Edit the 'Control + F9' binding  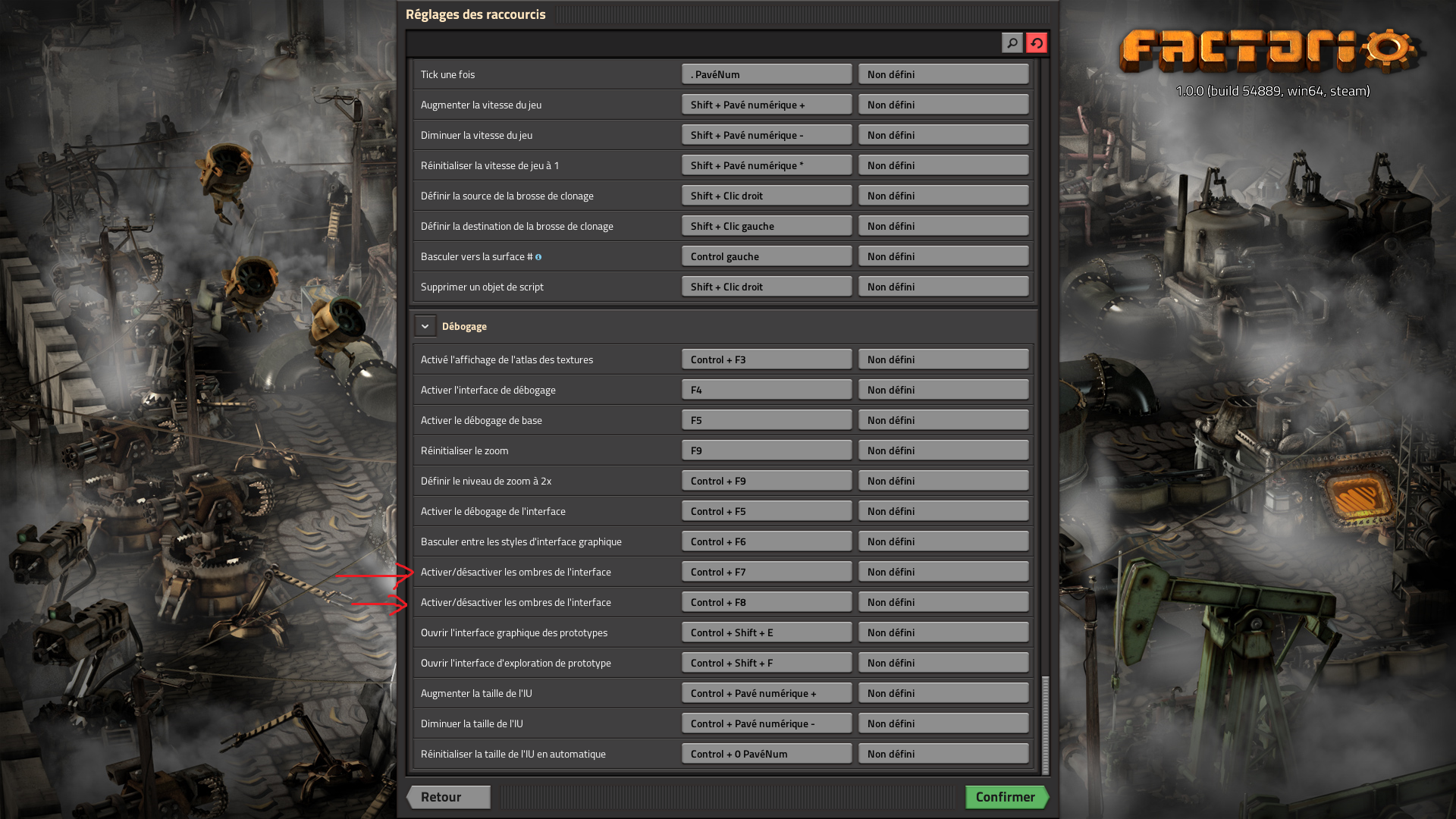(x=767, y=481)
